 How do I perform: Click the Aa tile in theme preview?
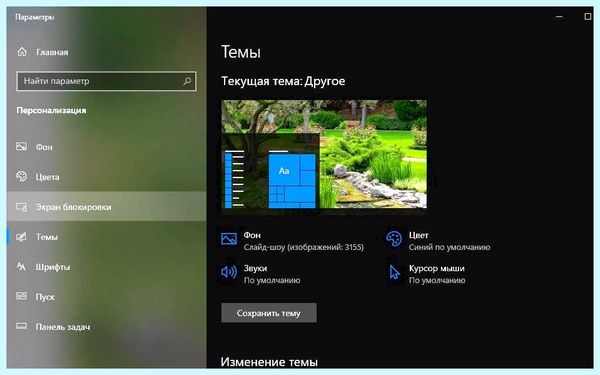click(x=284, y=170)
